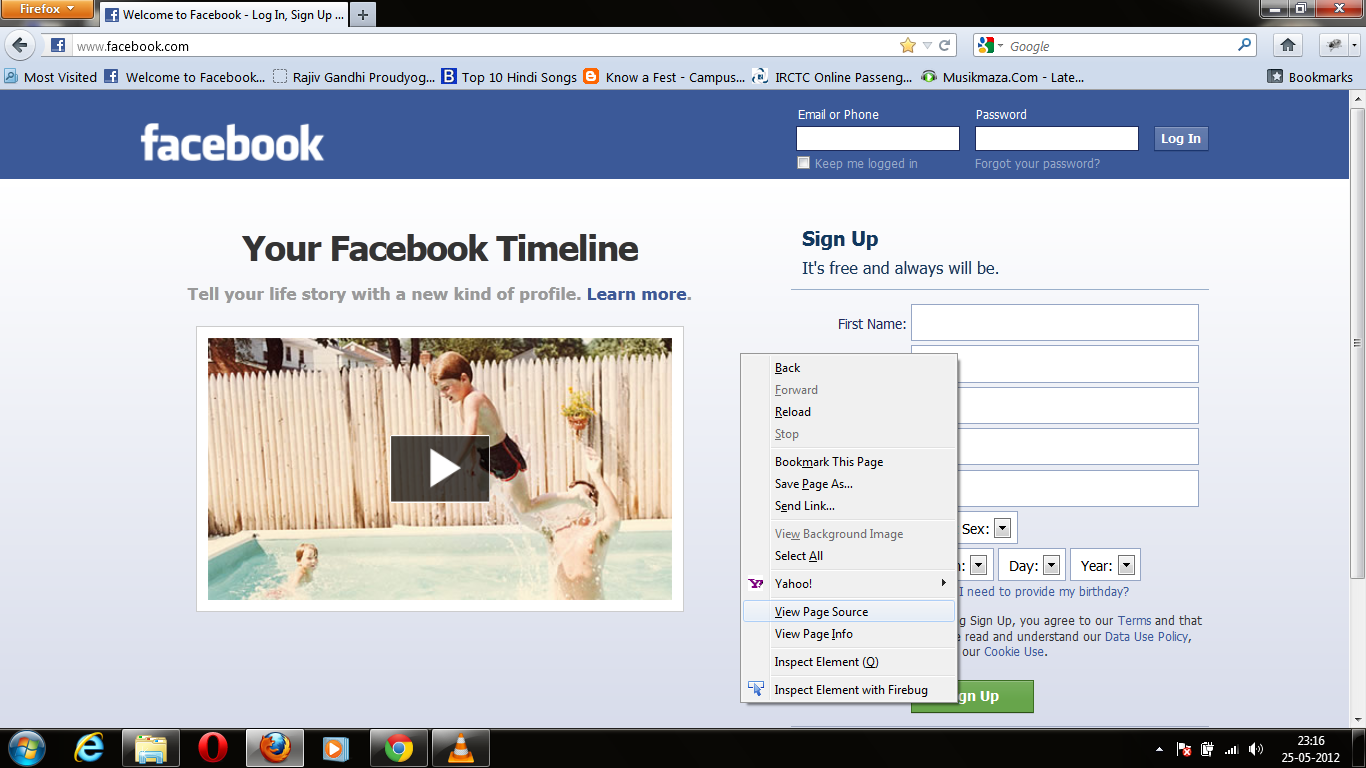
Task: Click the Firebug icon in the navigation toolbar
Action: coord(1334,45)
